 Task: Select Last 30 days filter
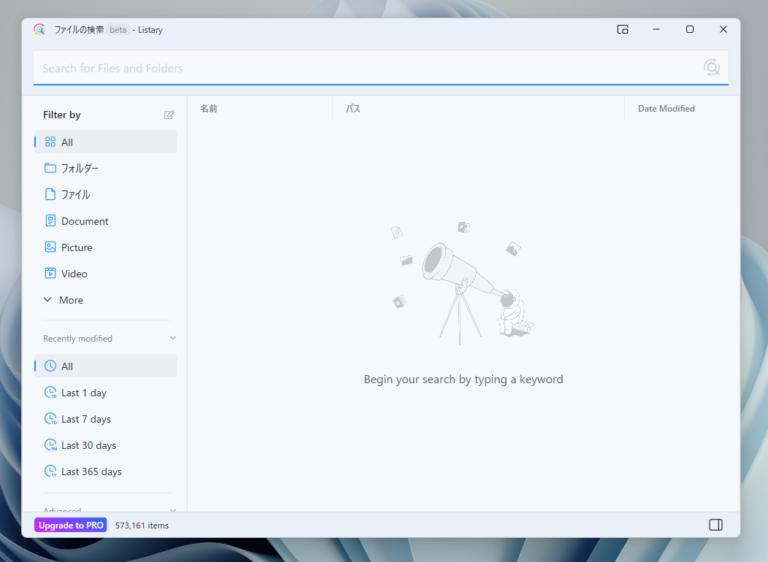click(88, 445)
